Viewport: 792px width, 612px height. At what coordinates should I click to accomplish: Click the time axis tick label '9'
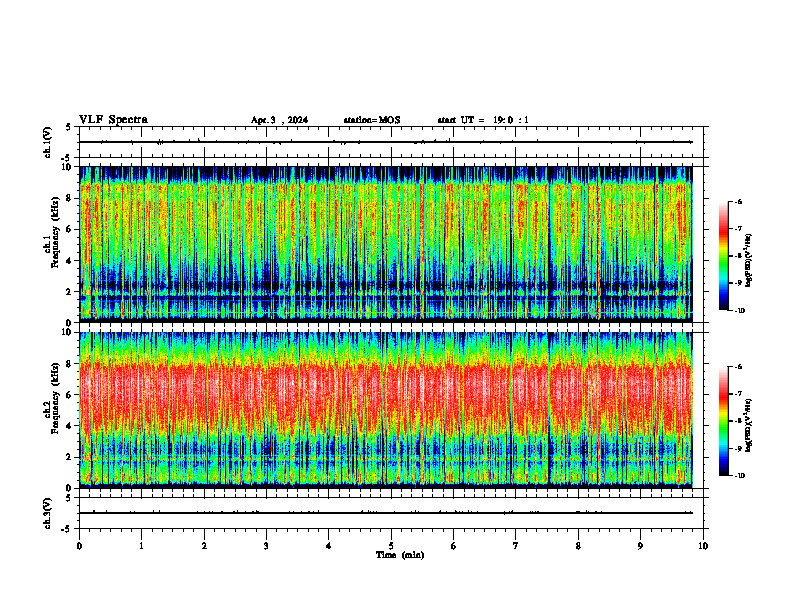coord(640,546)
